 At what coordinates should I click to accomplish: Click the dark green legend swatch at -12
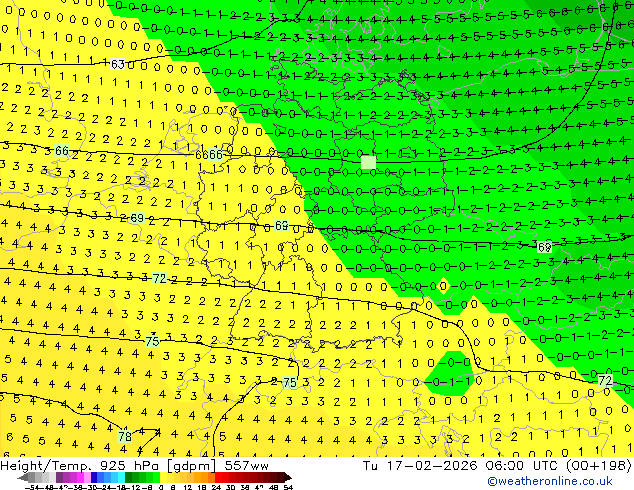click(x=129, y=478)
